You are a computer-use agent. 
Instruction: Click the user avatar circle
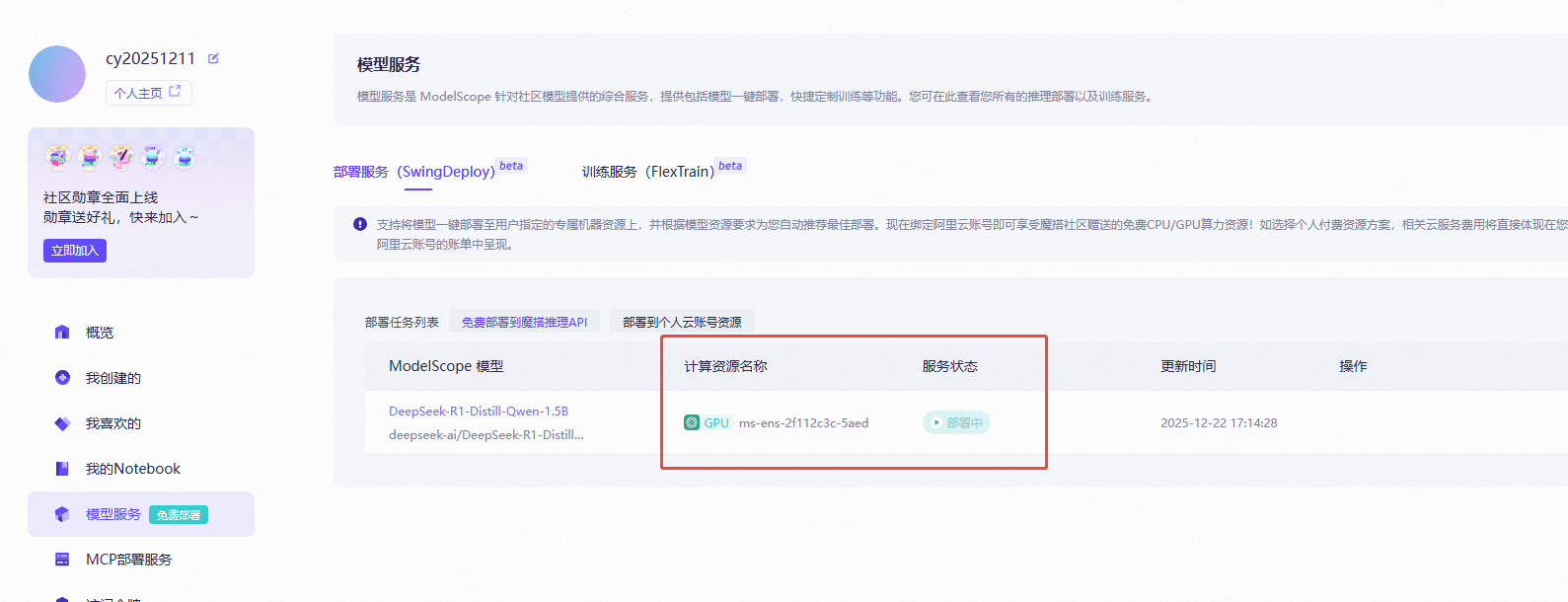pyautogui.click(x=57, y=74)
